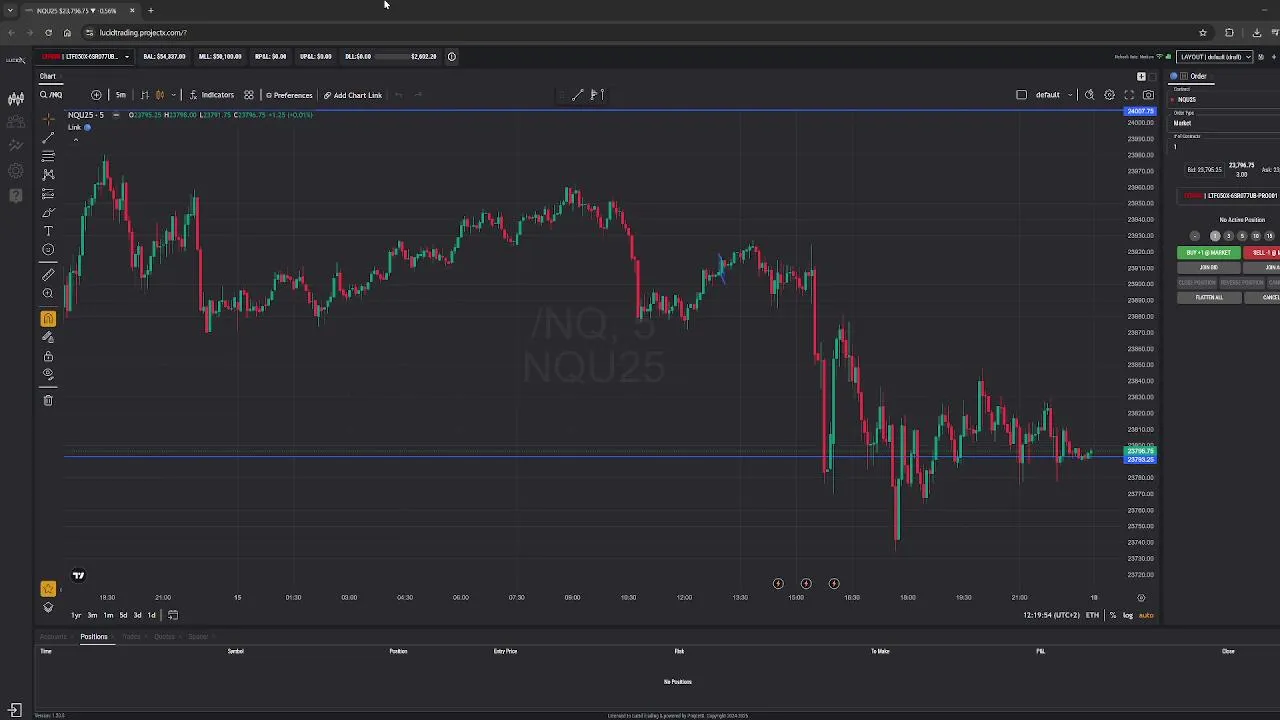Image resolution: width=1280 pixels, height=720 pixels.
Task: Open chart settings gear icon
Action: pyautogui.click(x=1109, y=95)
